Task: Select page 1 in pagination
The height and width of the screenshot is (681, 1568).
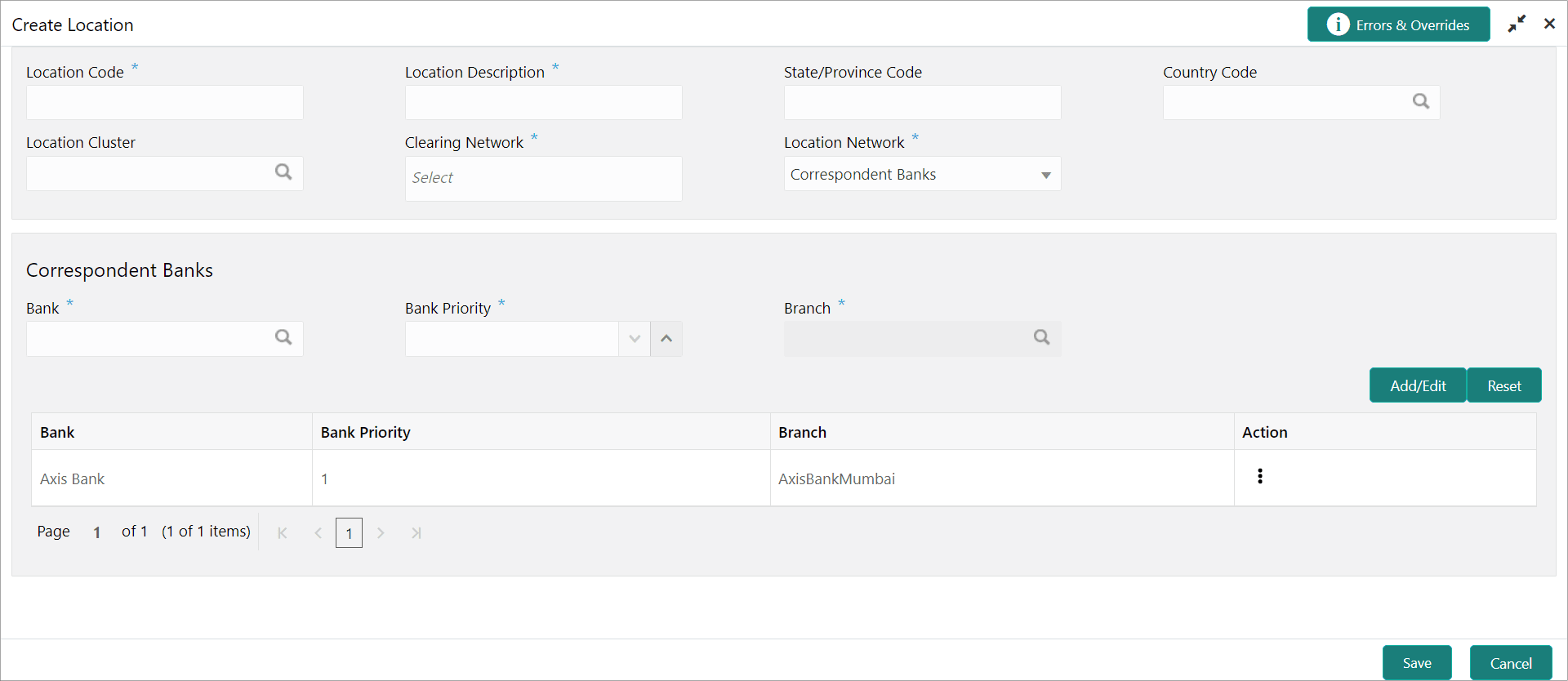Action: pos(349,533)
